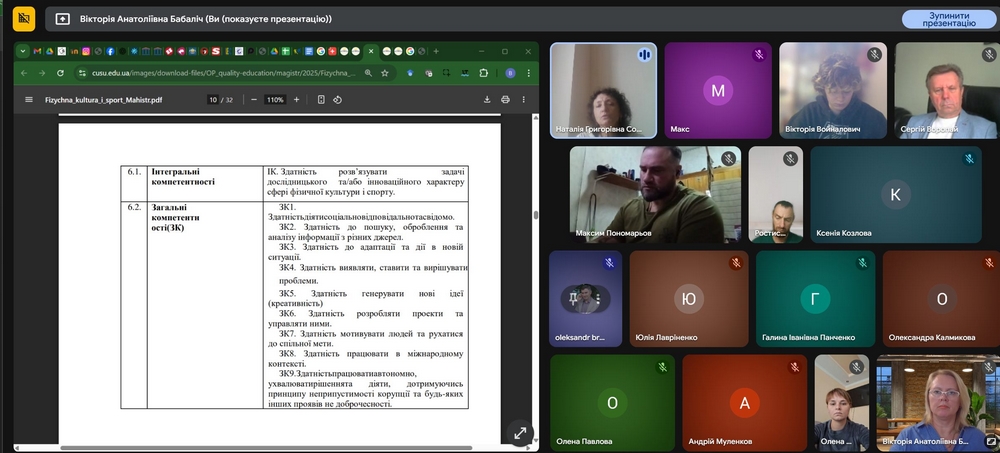Viewport: 1000px width, 453px height.
Task: Open a new browser tab
Action: [436, 51]
